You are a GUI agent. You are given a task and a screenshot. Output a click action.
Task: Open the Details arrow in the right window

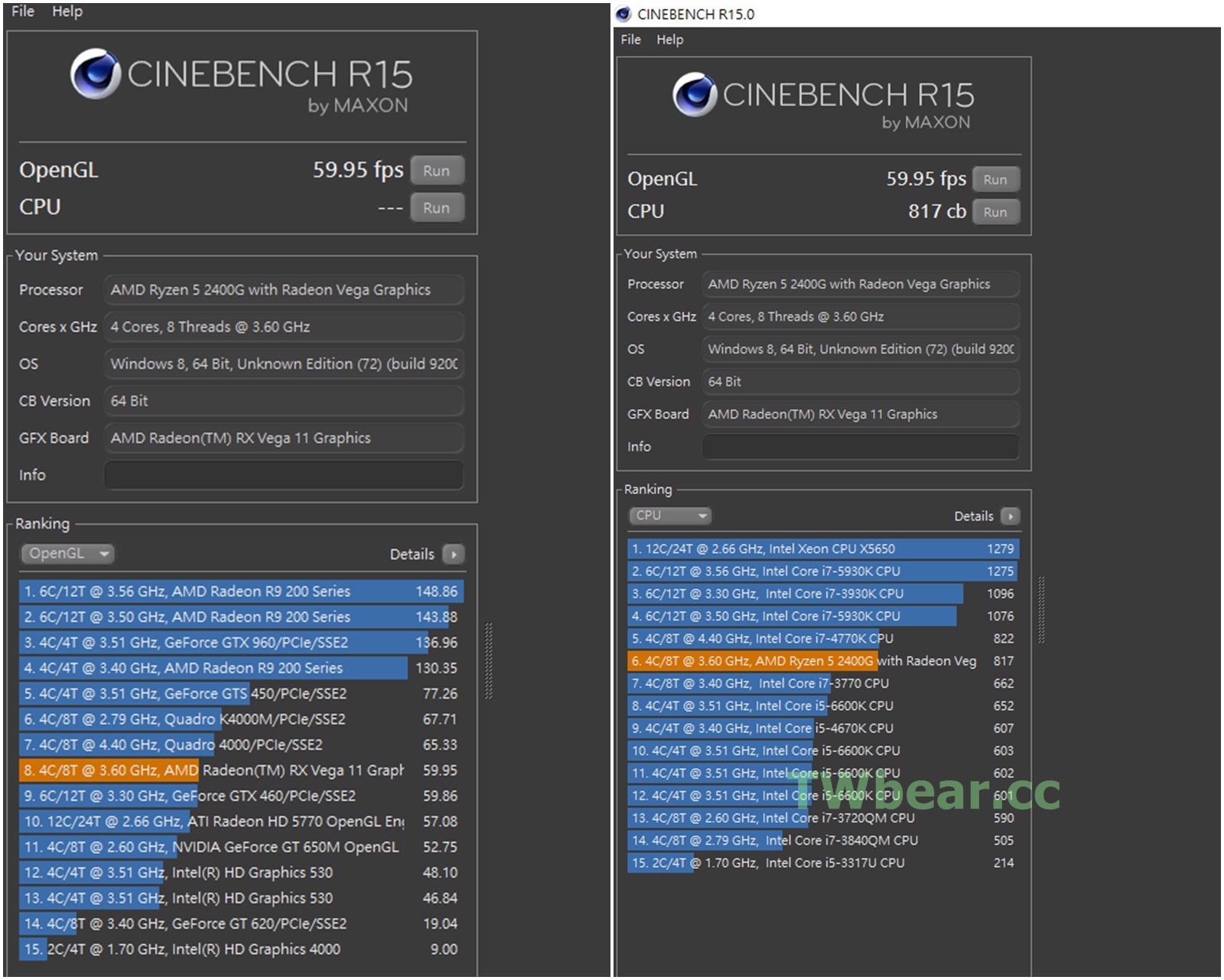click(x=1010, y=516)
